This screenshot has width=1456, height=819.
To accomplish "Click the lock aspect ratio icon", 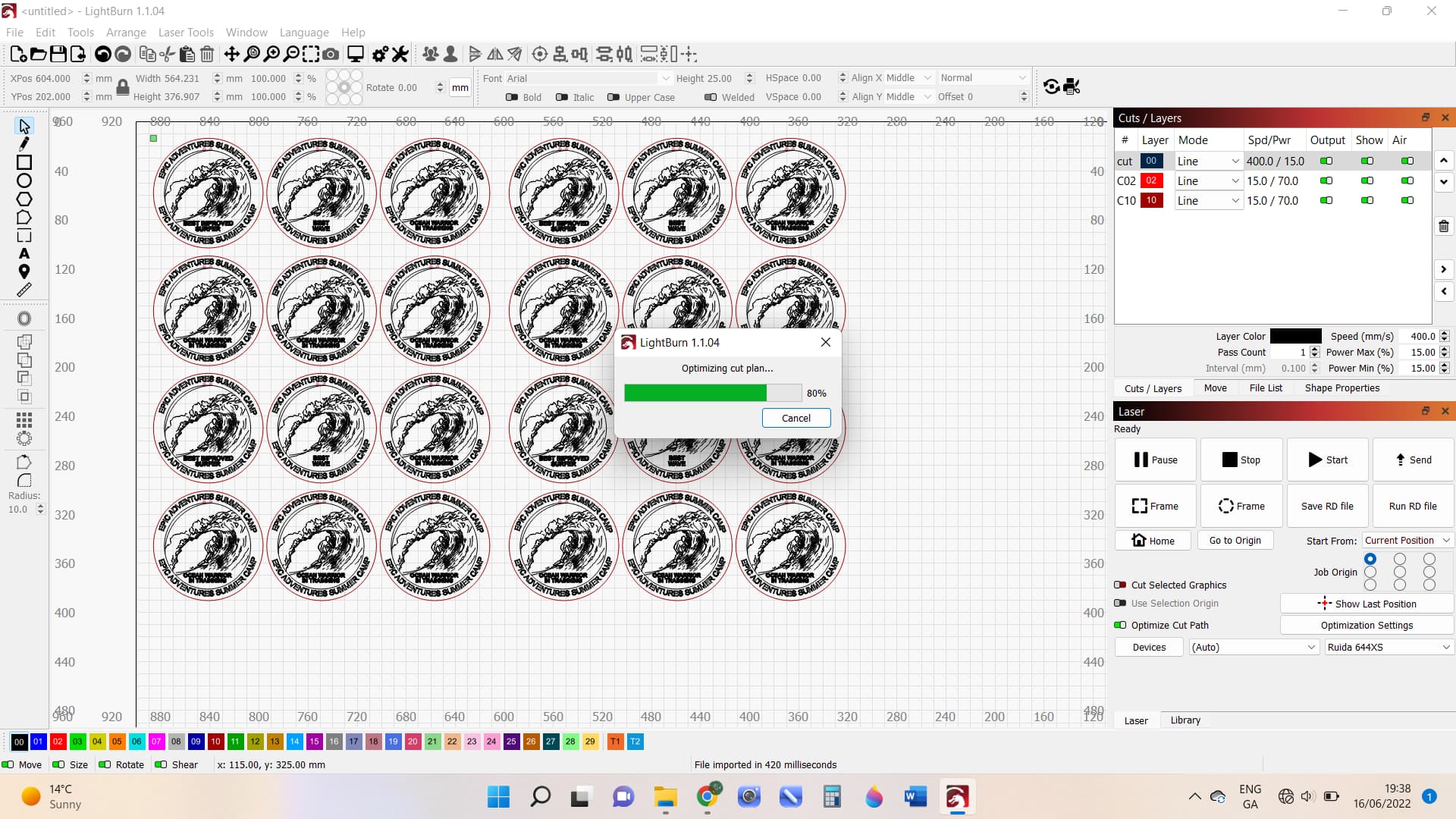I will (x=122, y=87).
